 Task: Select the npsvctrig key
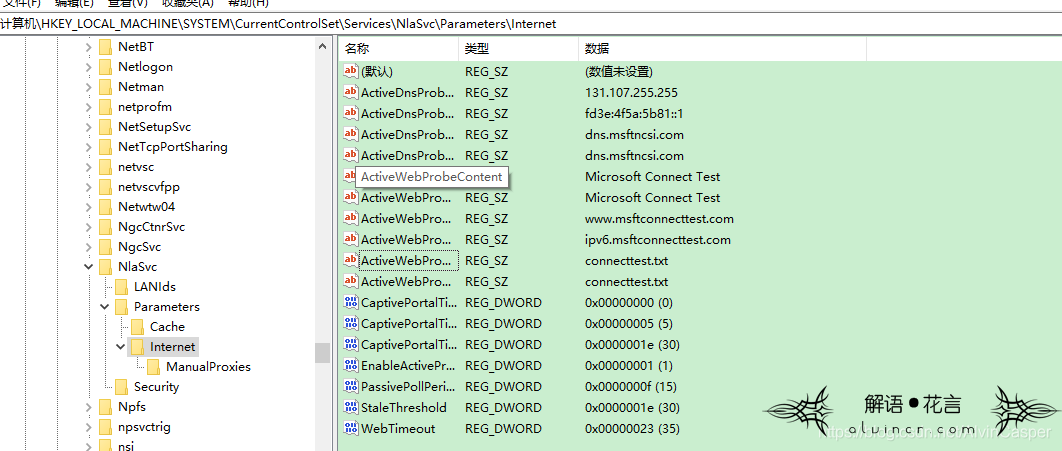[144, 427]
